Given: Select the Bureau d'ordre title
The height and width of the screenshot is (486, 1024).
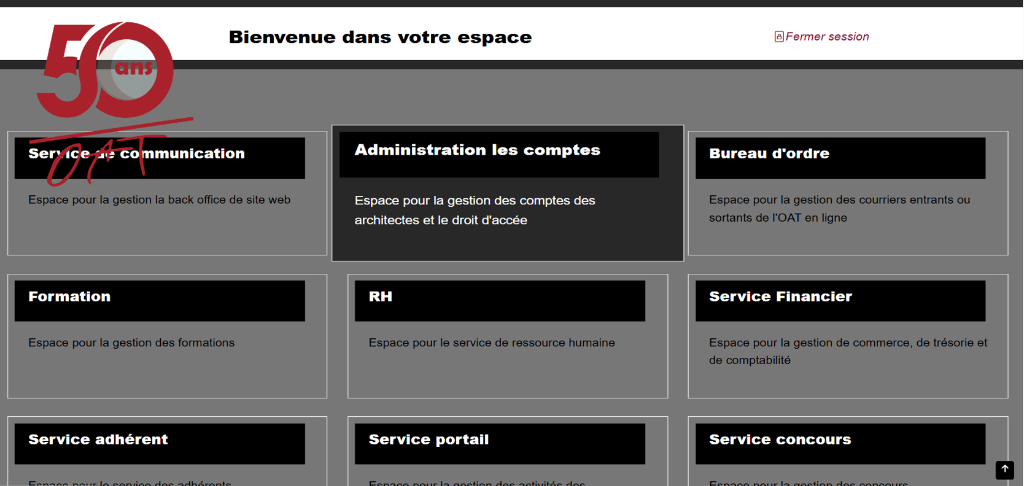Looking at the screenshot, I should click(x=769, y=154).
